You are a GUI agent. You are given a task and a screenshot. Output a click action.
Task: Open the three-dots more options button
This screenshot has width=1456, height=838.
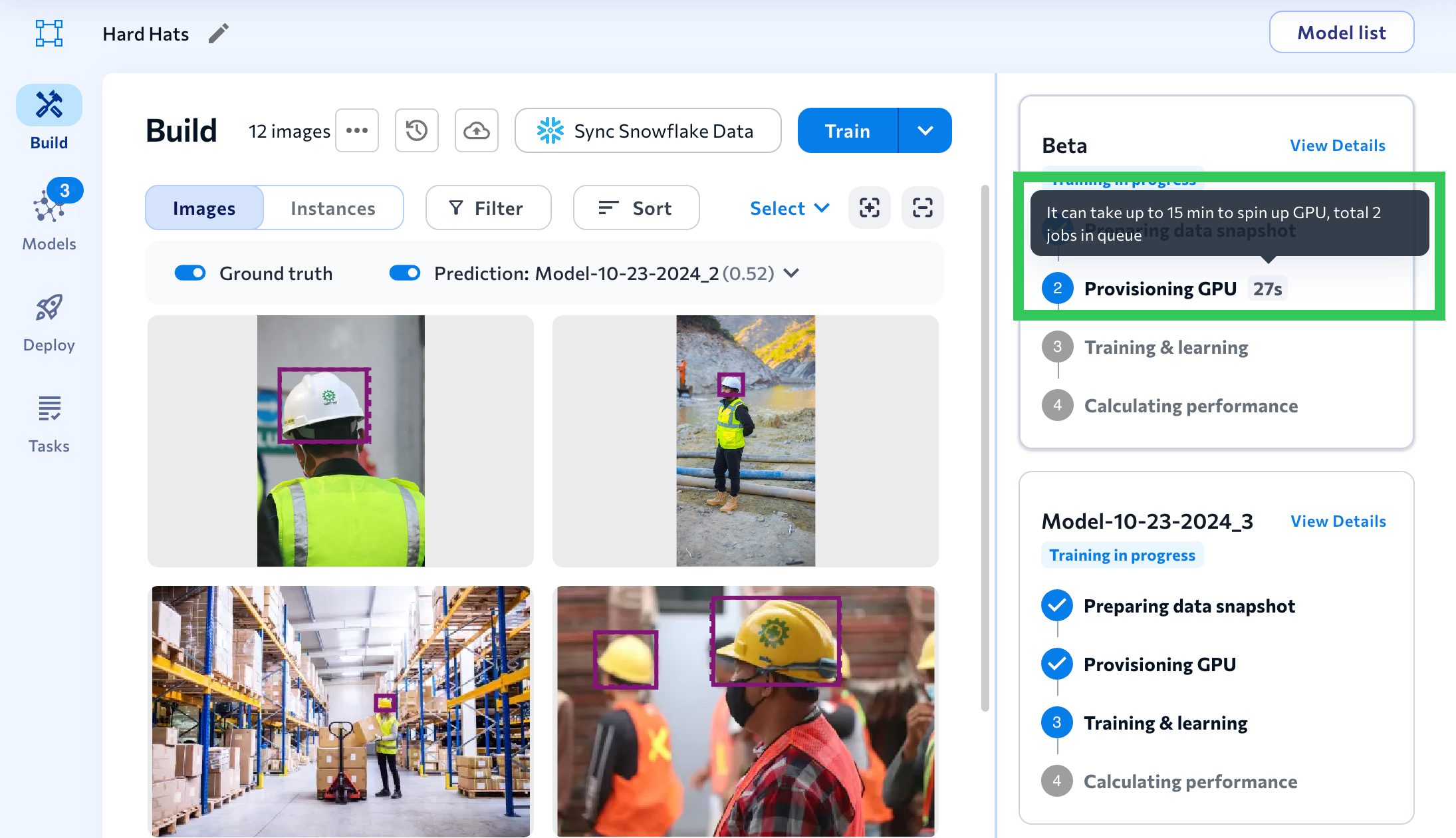point(357,130)
